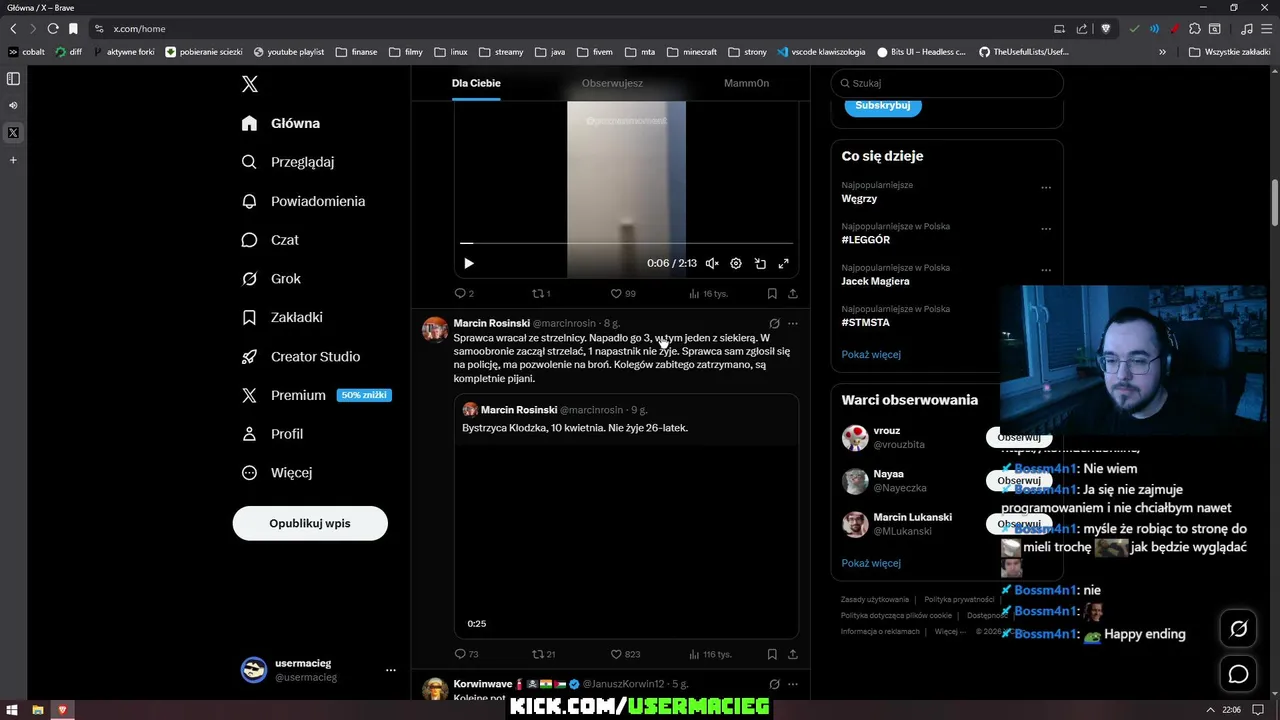The height and width of the screenshot is (720, 1280).
Task: Open Przeglądaj from the X sidebar
Action: [288, 162]
